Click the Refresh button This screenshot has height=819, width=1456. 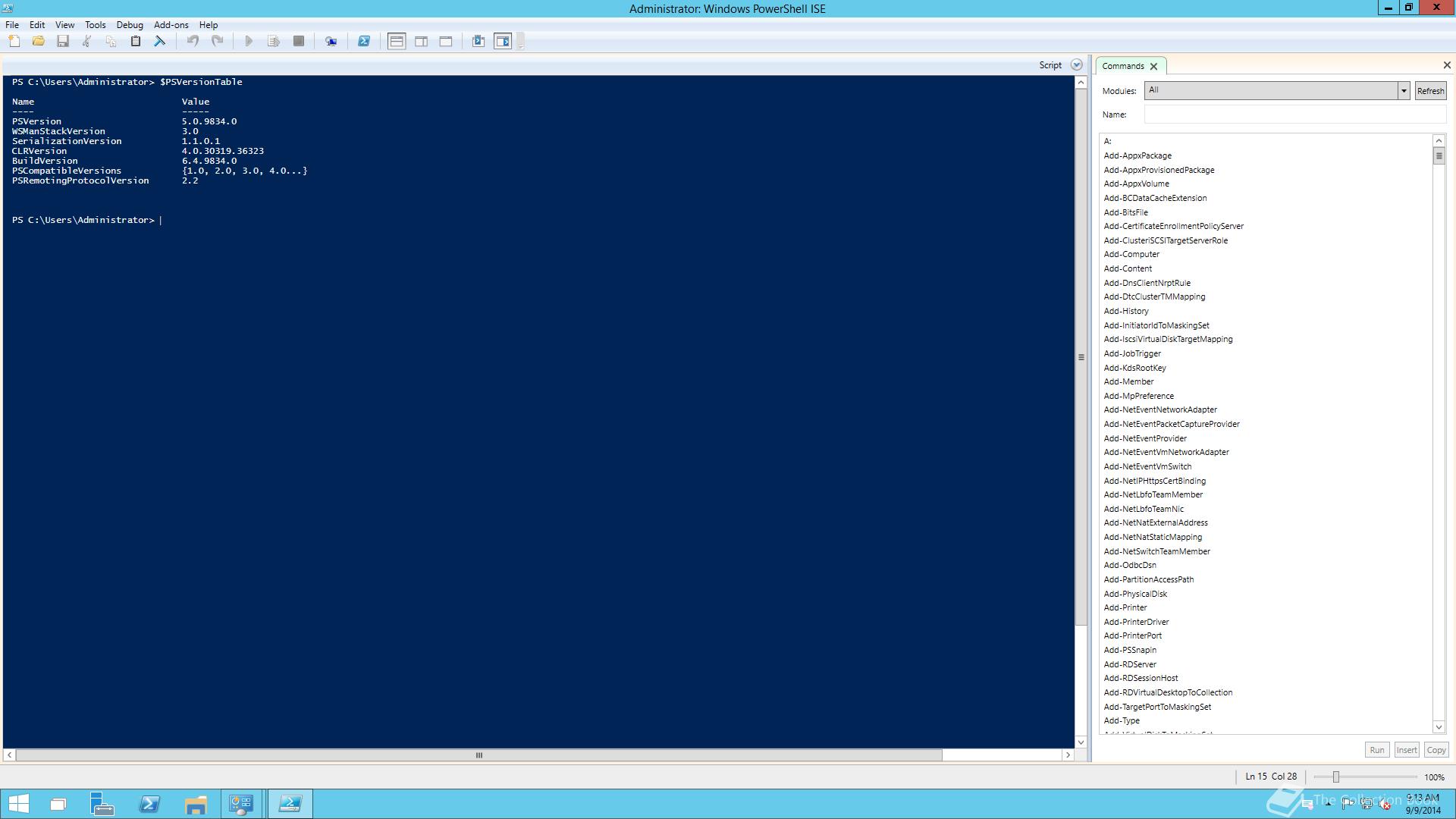pyautogui.click(x=1431, y=91)
